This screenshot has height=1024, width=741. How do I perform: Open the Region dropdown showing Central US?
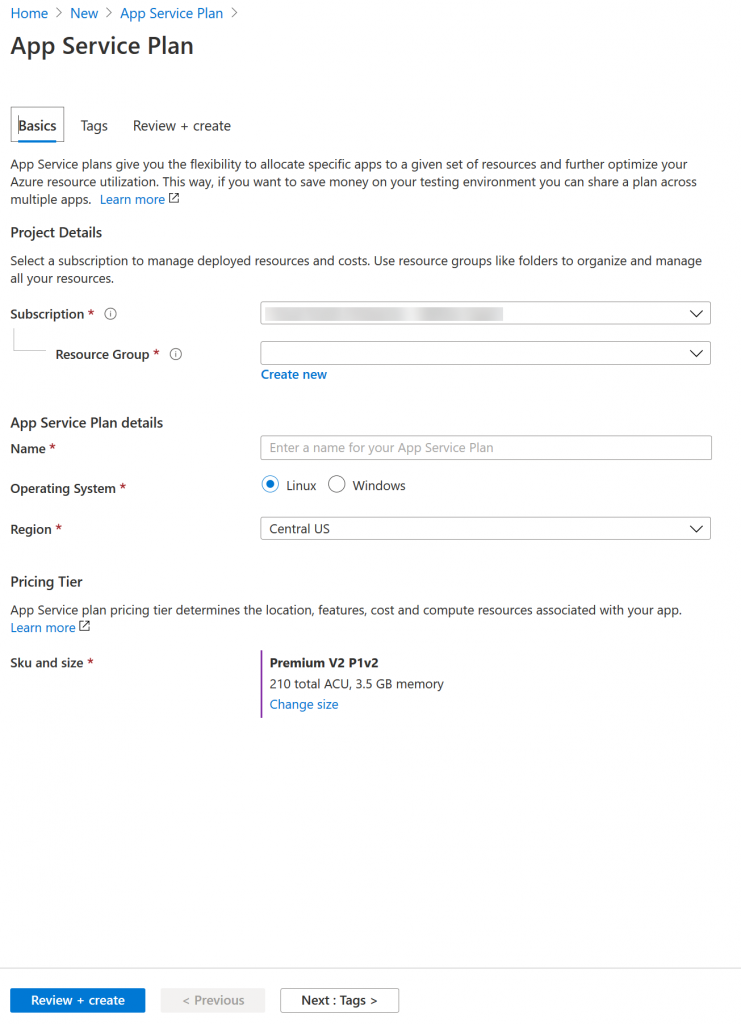coord(485,528)
